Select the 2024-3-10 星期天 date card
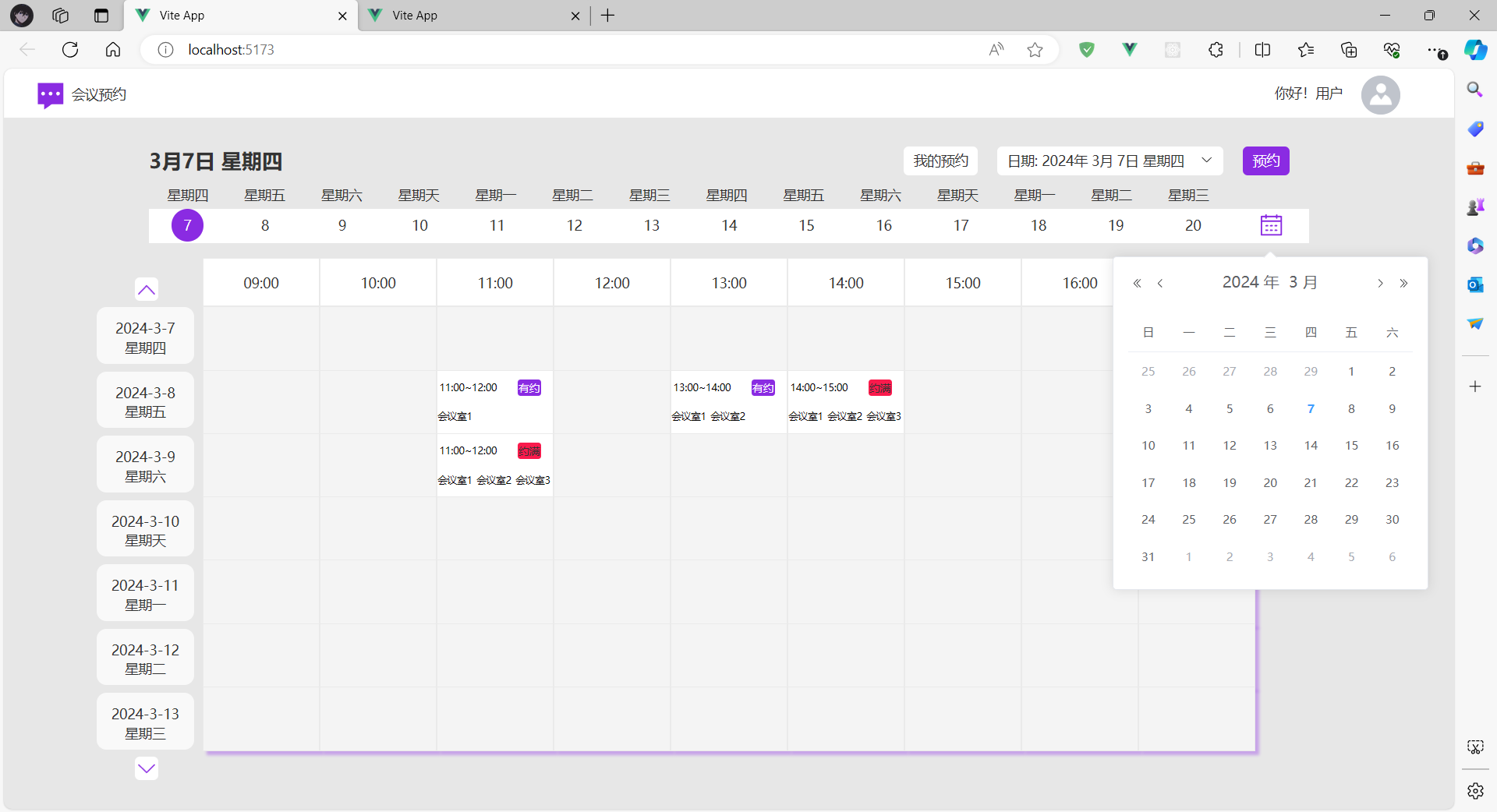The height and width of the screenshot is (812, 1497). pos(146,529)
